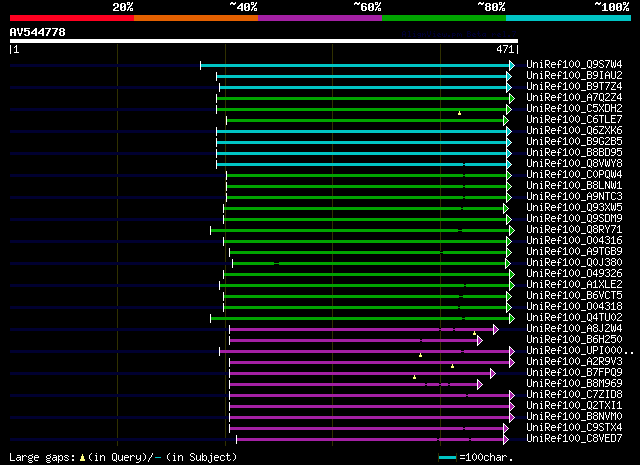Click the UniRef100_C7ZID8 label

[574, 395]
